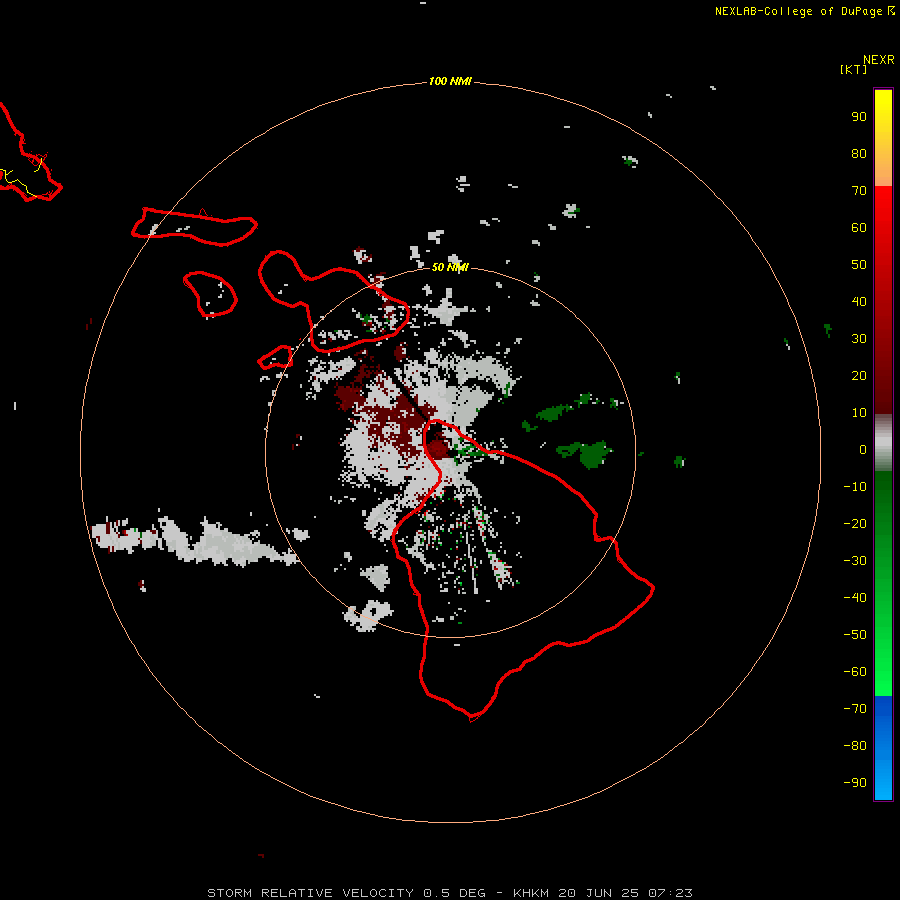Click the 20 value on velocity scale
The image size is (900, 900).
click(859, 375)
